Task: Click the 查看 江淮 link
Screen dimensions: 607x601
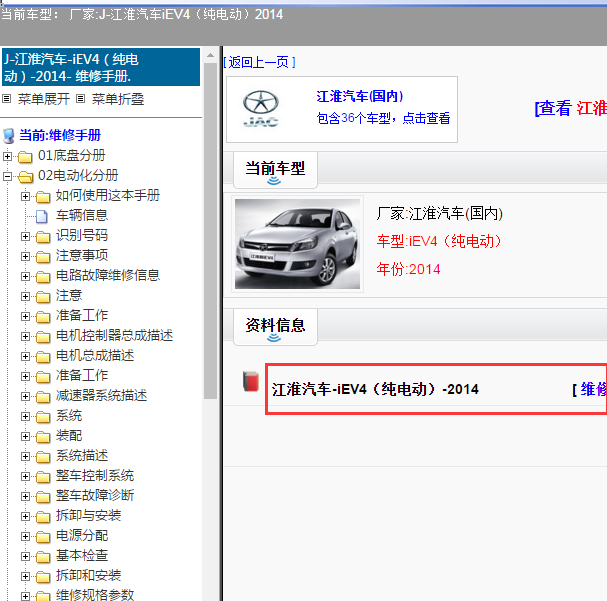Action: 570,108
